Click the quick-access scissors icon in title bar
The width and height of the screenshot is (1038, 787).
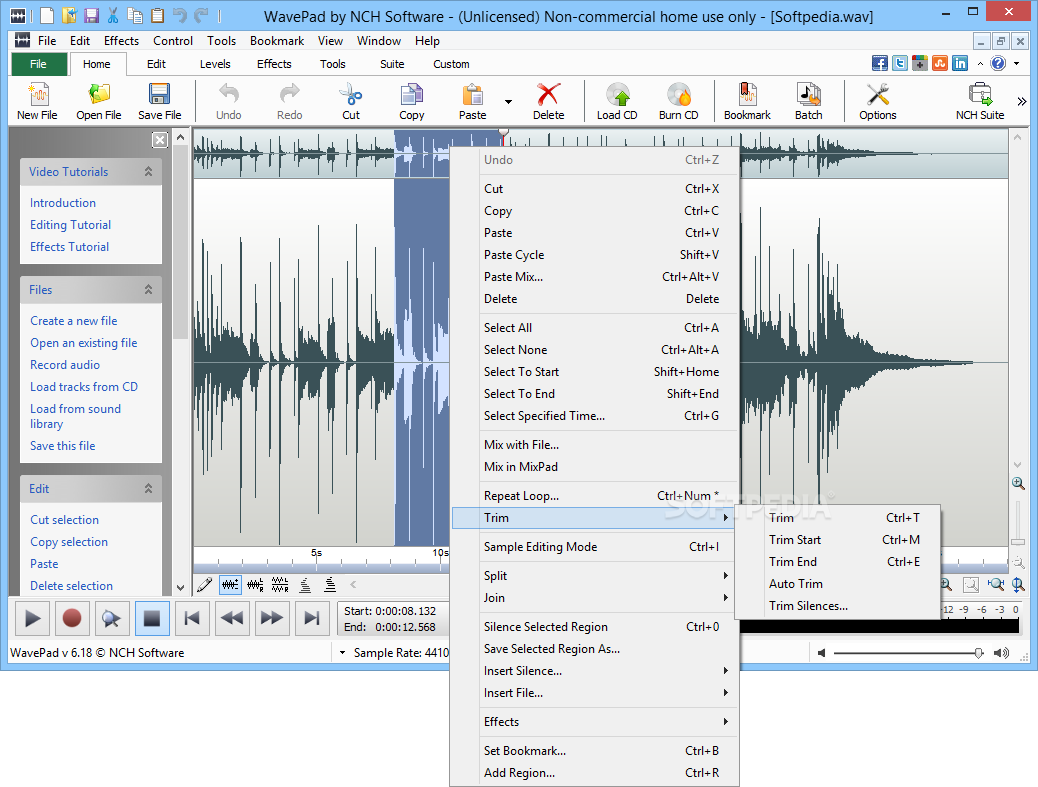pos(113,15)
